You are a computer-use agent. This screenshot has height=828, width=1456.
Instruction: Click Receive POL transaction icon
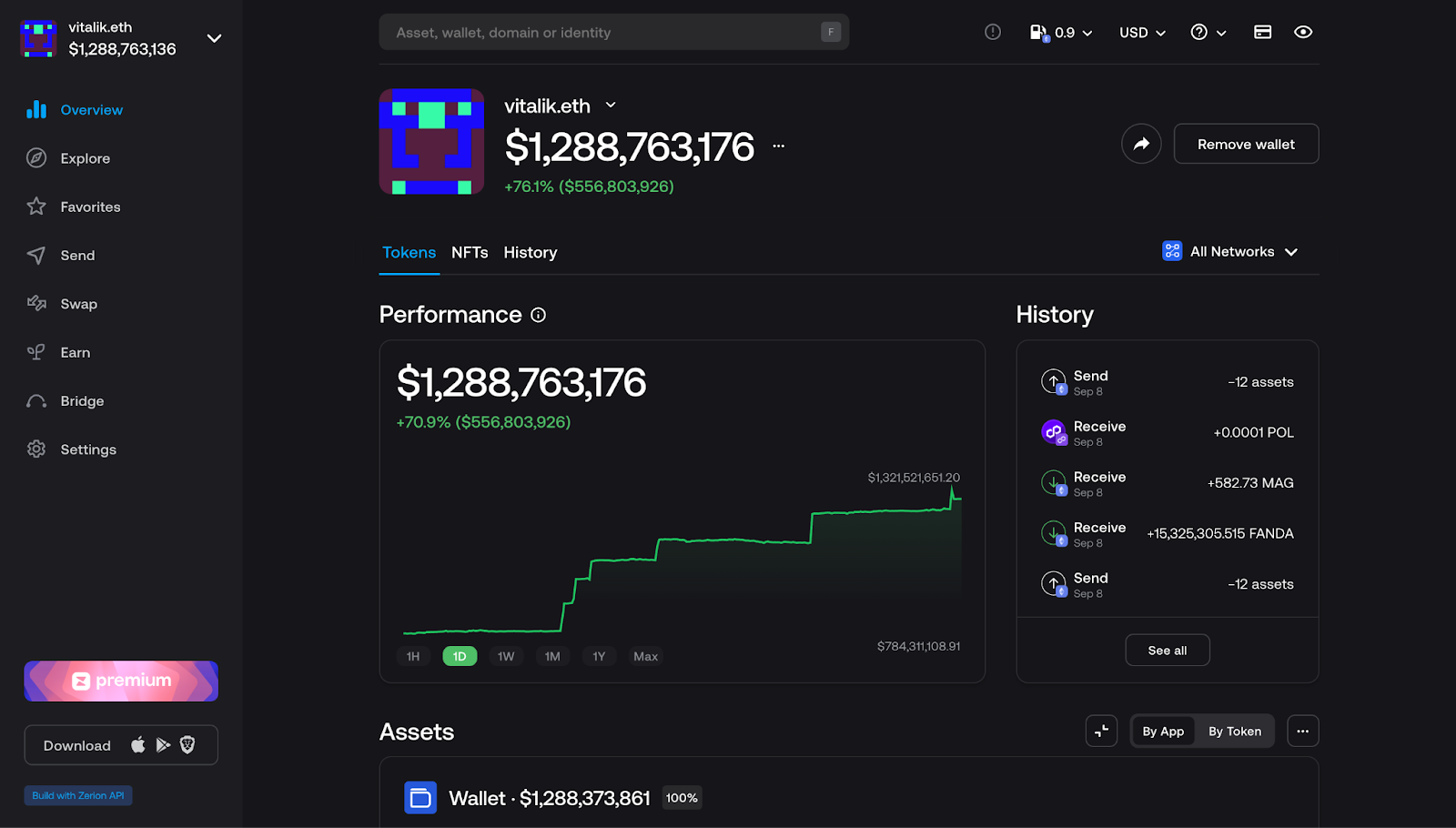pyautogui.click(x=1054, y=432)
